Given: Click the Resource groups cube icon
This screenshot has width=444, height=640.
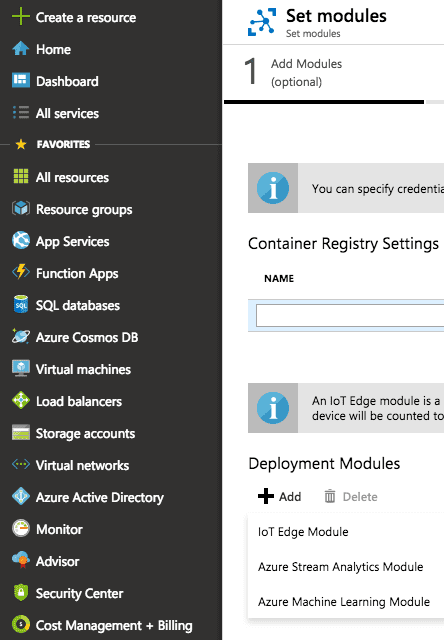Looking at the screenshot, I should (x=21, y=209).
